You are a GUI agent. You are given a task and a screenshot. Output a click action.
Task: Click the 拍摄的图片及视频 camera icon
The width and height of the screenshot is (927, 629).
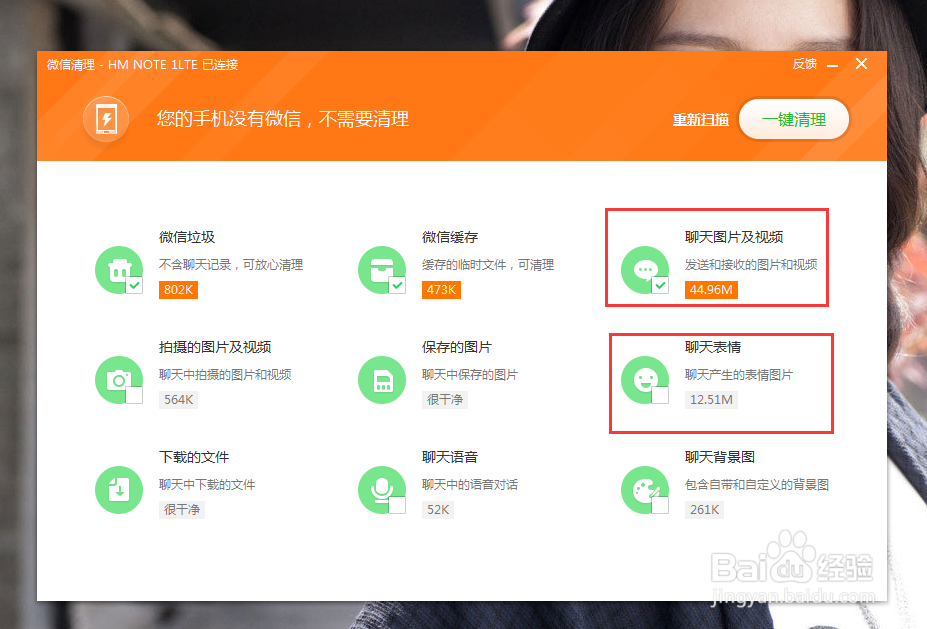point(119,380)
